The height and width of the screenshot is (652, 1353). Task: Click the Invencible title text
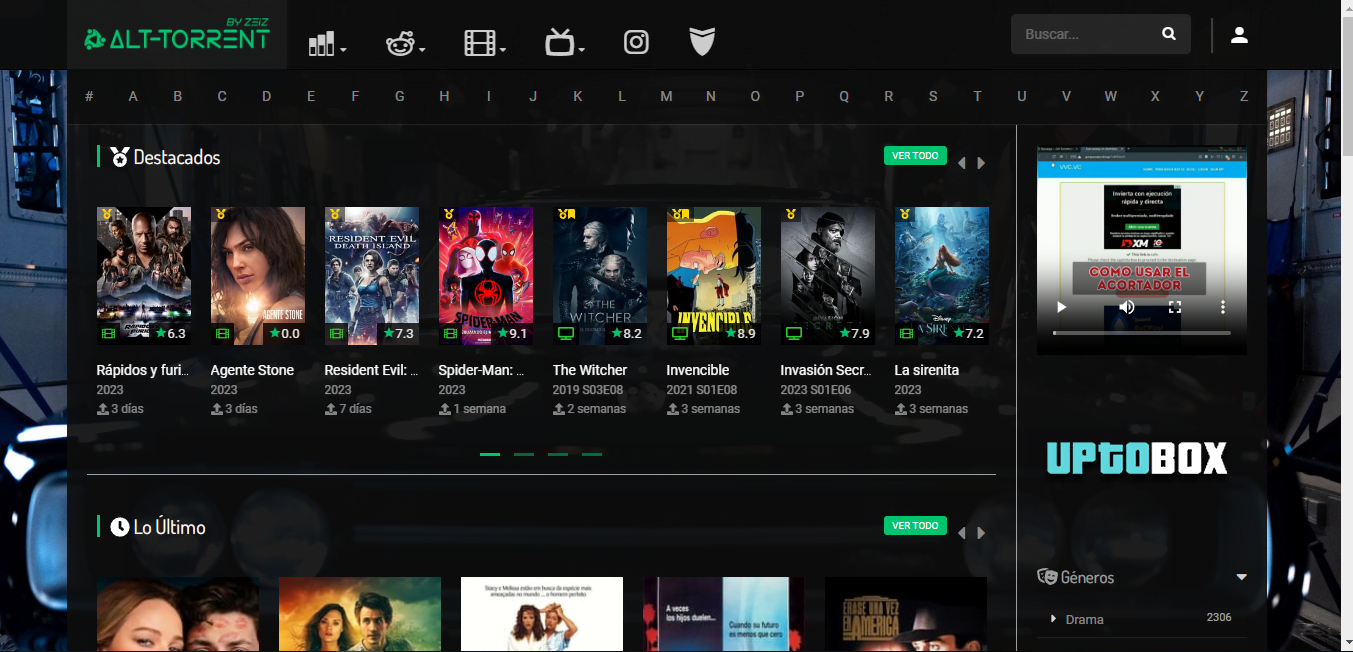(x=698, y=370)
